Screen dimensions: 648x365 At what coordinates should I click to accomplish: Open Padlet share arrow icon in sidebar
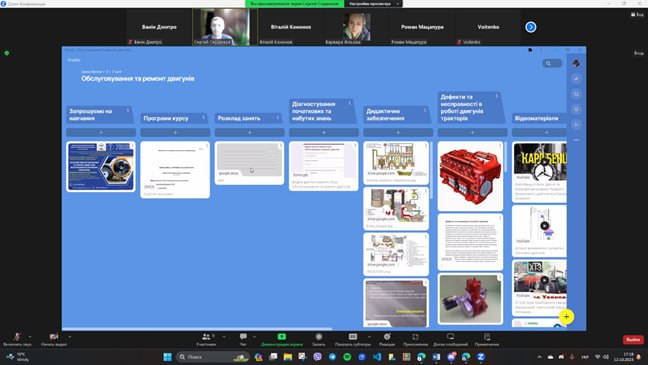coord(576,79)
